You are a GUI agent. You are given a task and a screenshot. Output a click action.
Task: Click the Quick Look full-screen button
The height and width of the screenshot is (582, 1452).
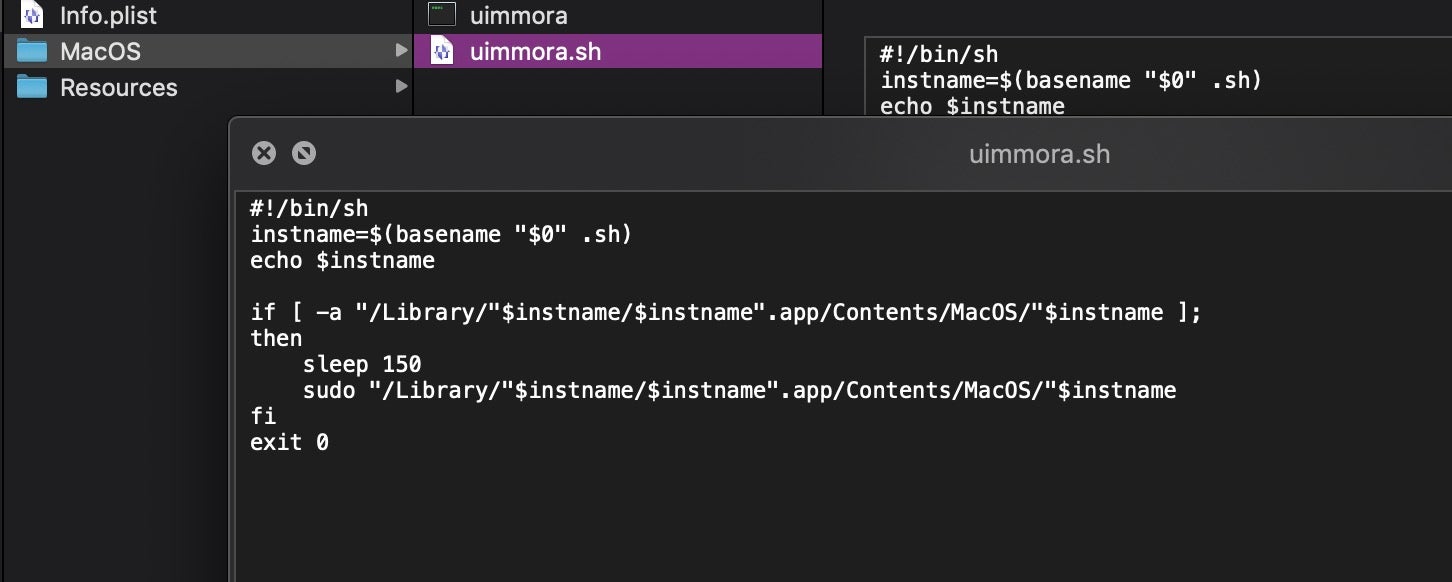[303, 153]
